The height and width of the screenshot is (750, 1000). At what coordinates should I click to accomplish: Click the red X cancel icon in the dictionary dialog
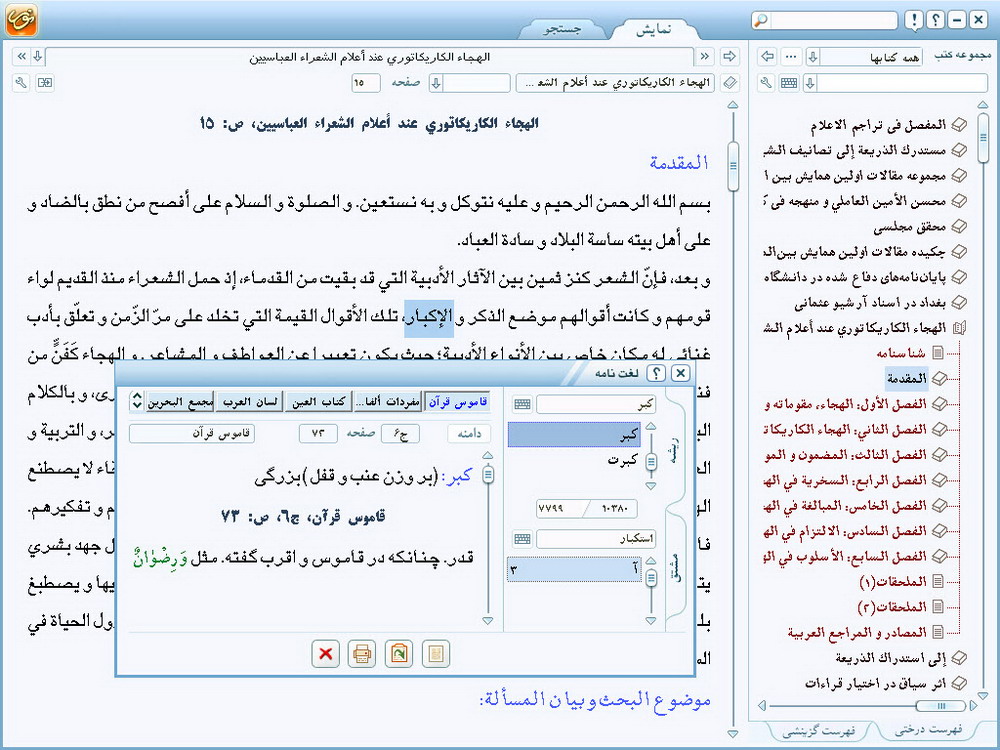[x=326, y=654]
